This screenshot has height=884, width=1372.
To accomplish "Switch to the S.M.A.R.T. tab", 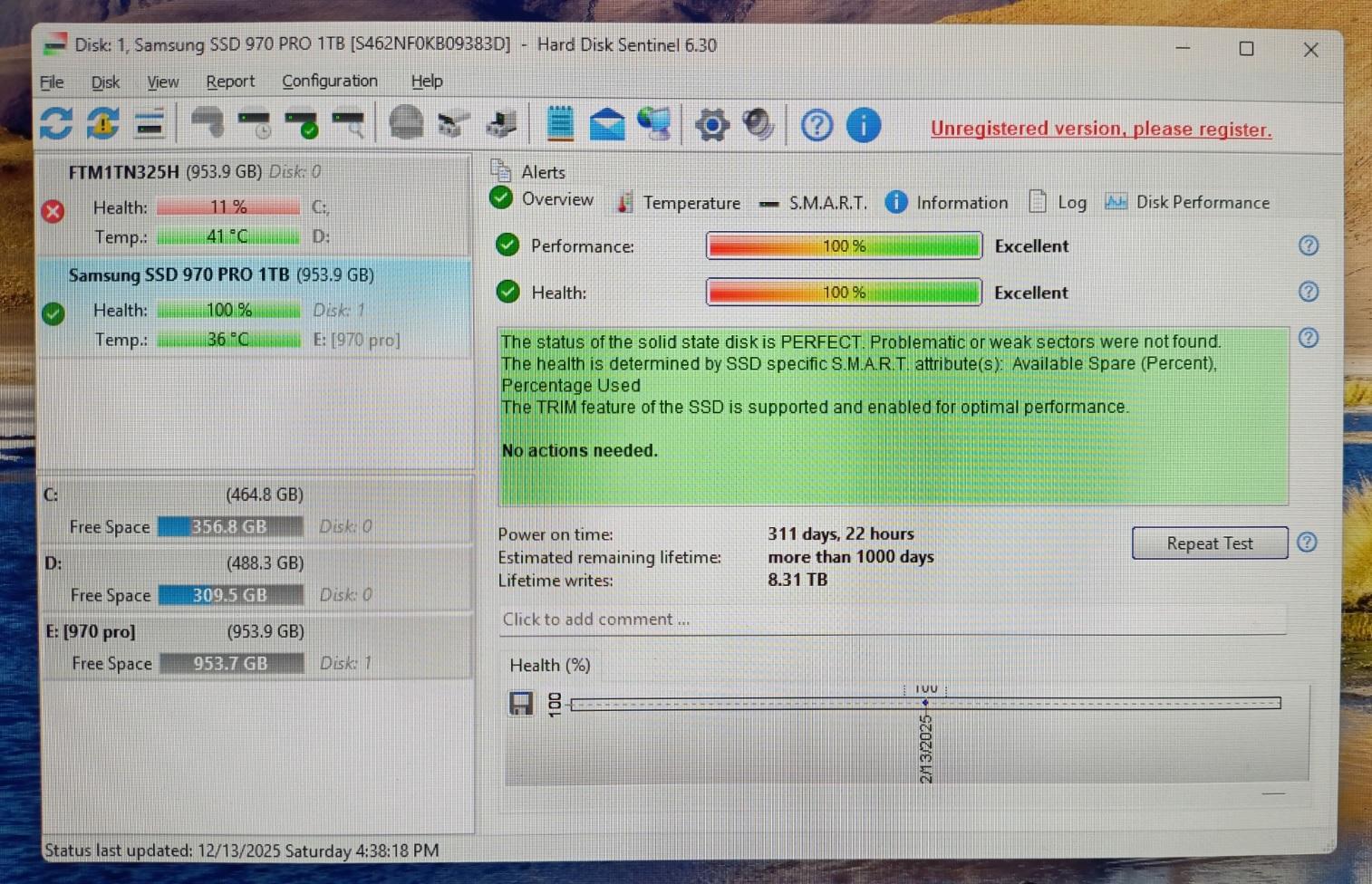I will point(813,203).
